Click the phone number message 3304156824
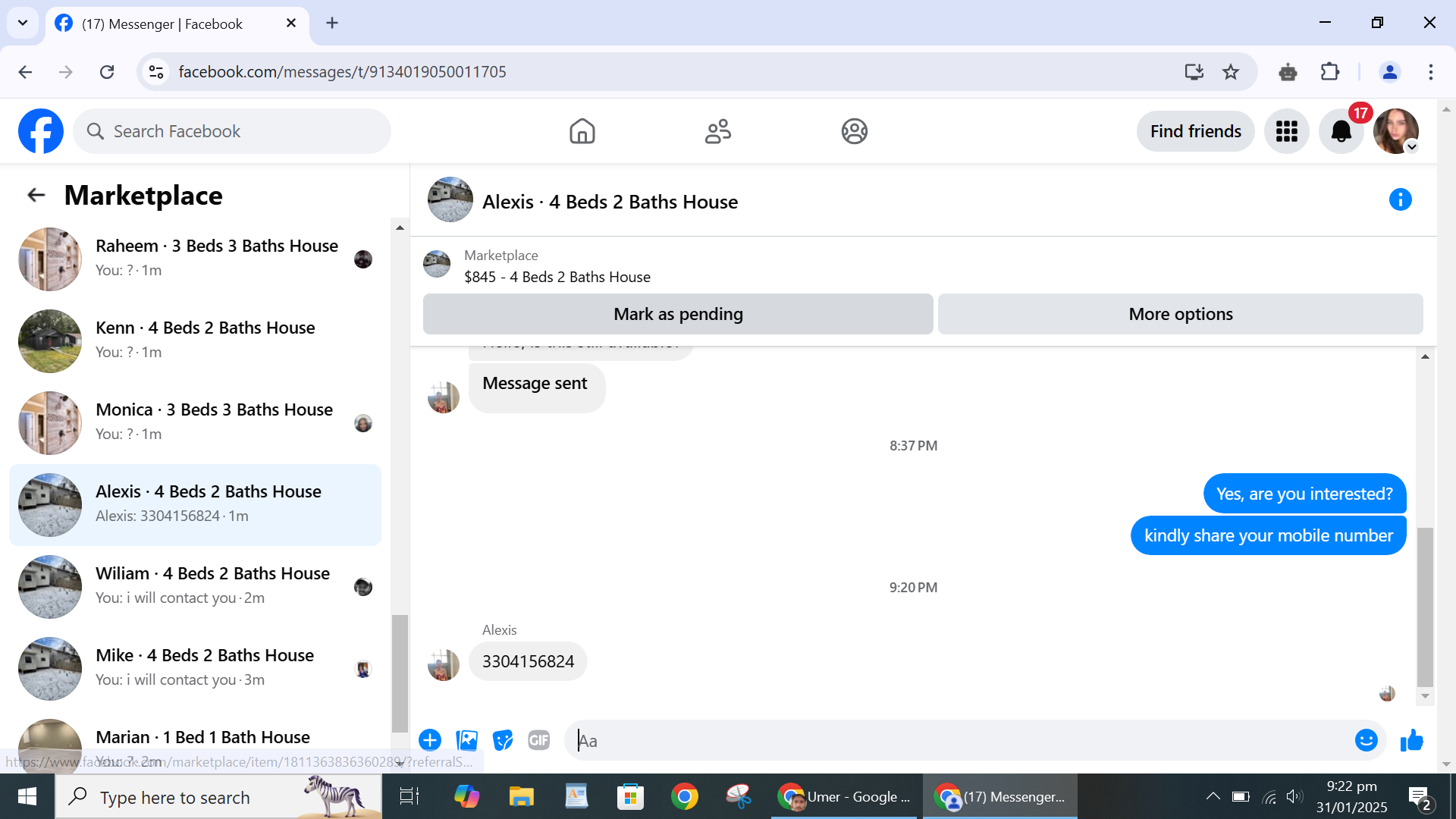The height and width of the screenshot is (819, 1456). click(x=528, y=661)
